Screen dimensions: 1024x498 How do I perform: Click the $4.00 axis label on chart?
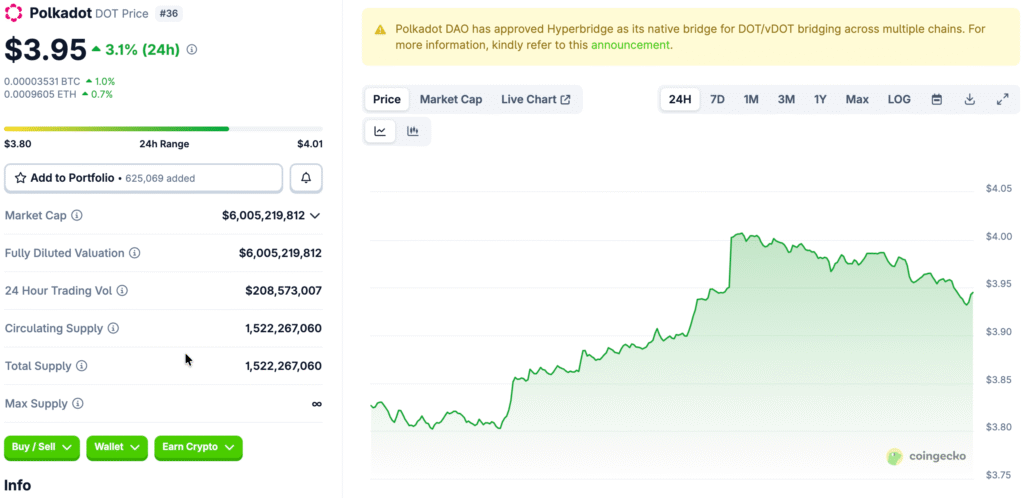998,236
